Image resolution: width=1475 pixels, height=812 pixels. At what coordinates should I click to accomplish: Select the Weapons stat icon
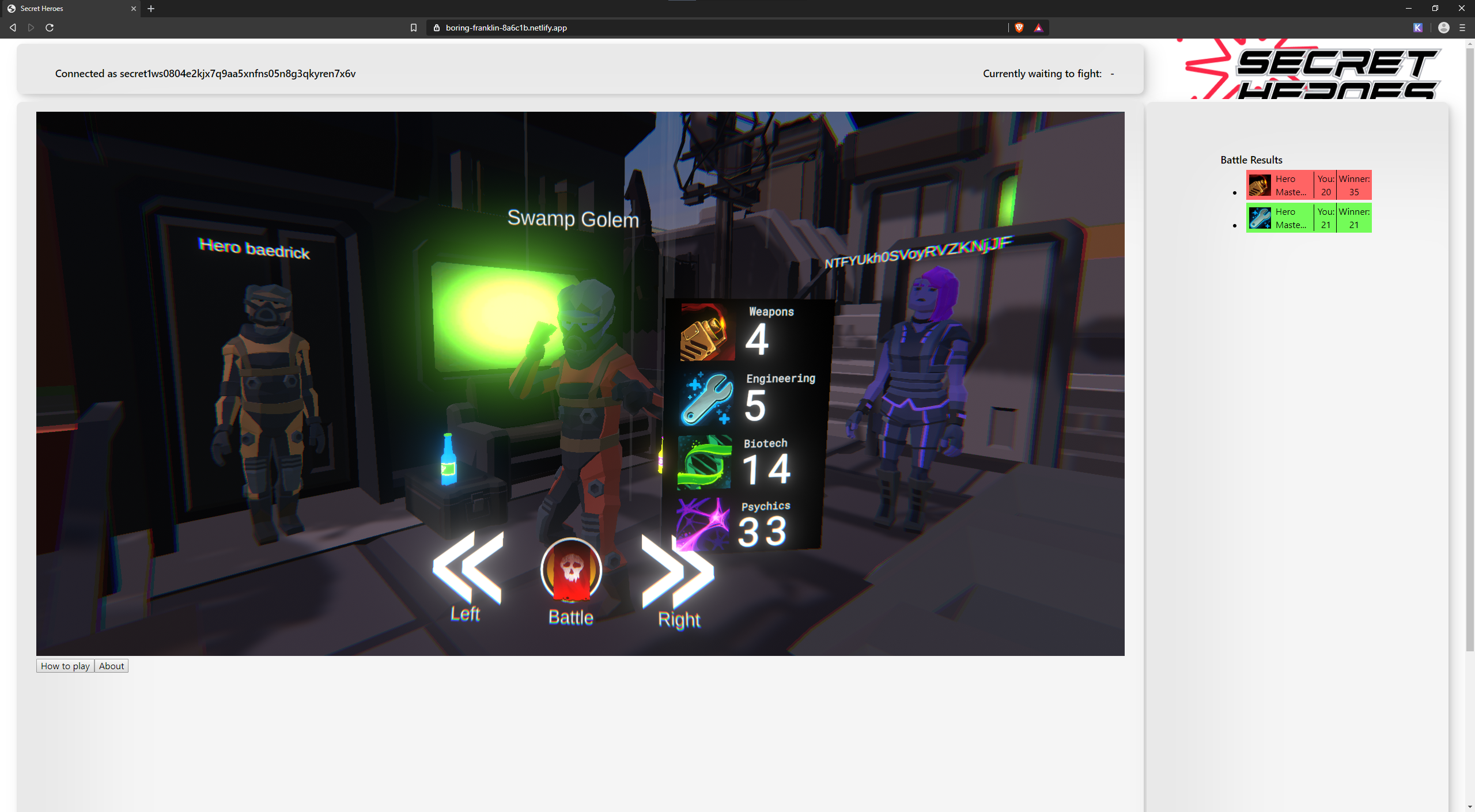(707, 332)
